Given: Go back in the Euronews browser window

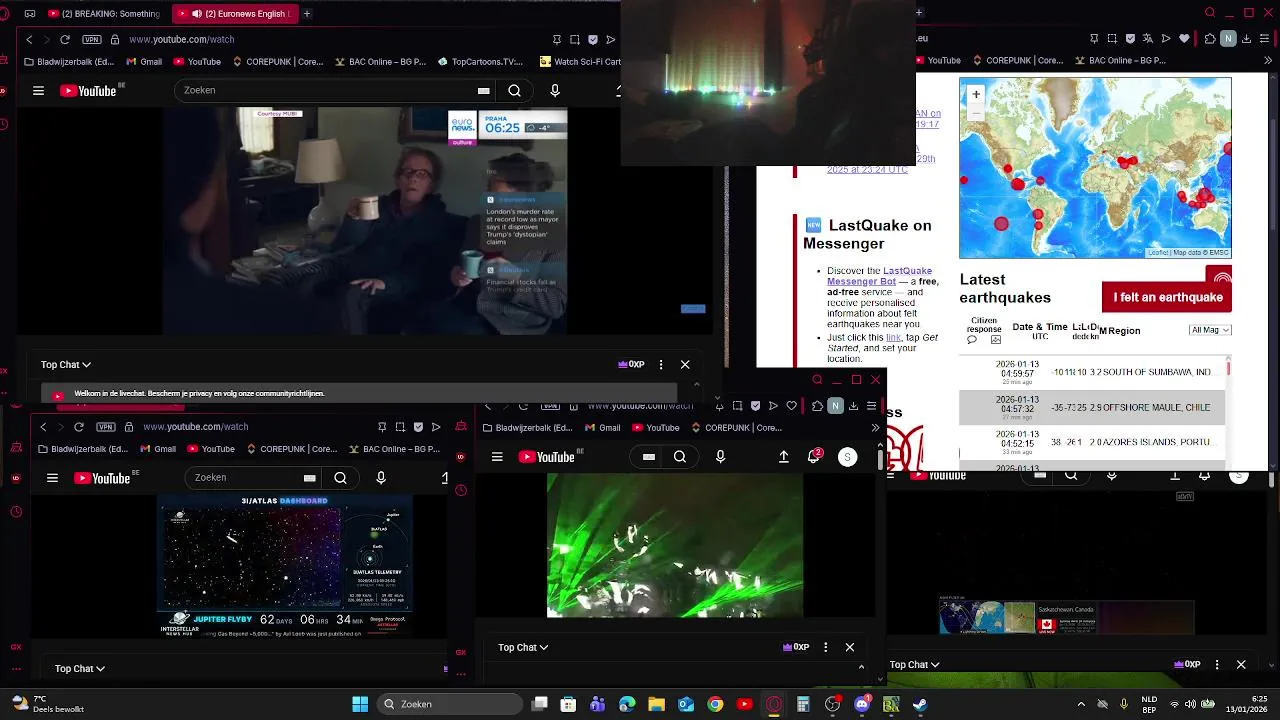Looking at the screenshot, I should pyautogui.click(x=29, y=39).
